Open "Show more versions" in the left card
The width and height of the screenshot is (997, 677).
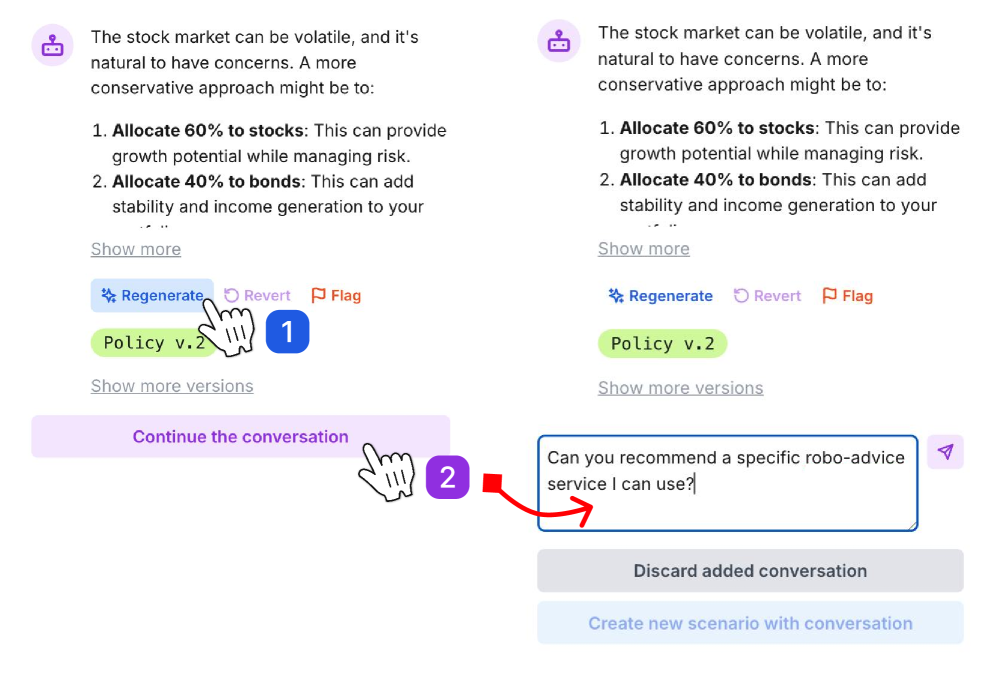(172, 386)
